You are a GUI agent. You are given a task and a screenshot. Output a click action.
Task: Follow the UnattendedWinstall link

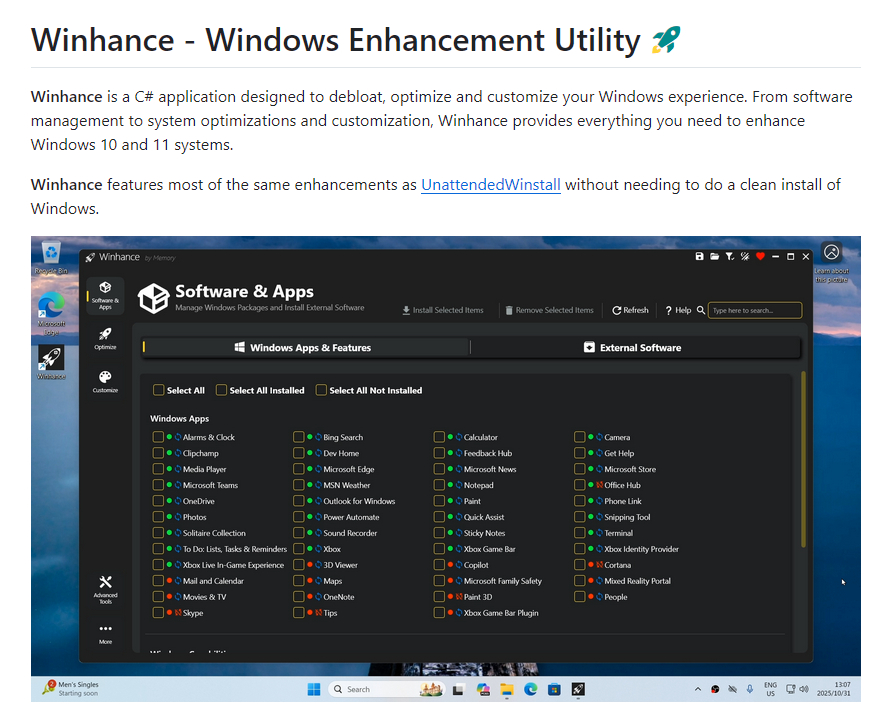point(490,184)
